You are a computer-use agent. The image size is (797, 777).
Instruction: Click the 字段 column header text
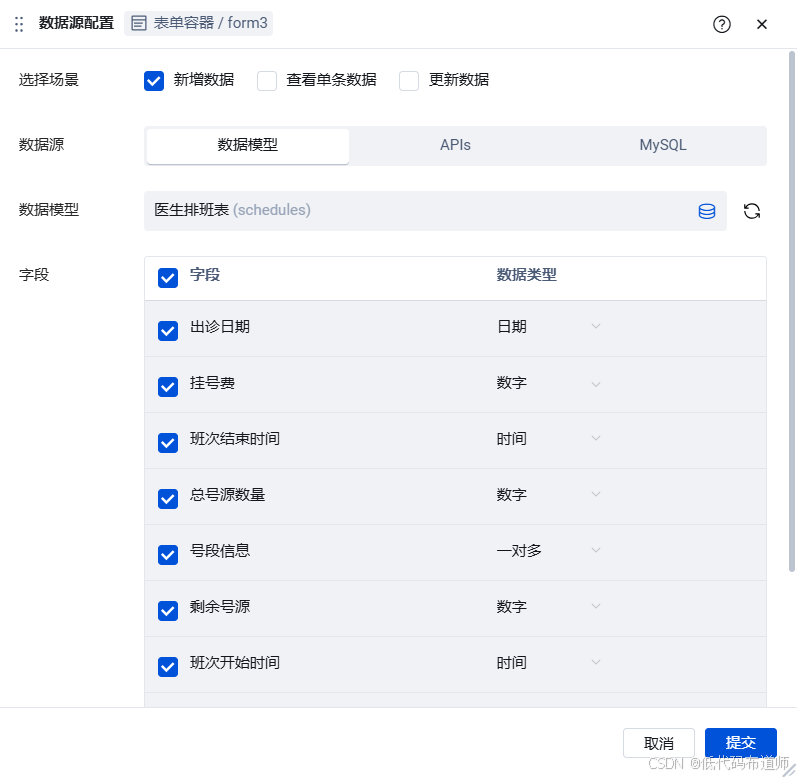205,275
